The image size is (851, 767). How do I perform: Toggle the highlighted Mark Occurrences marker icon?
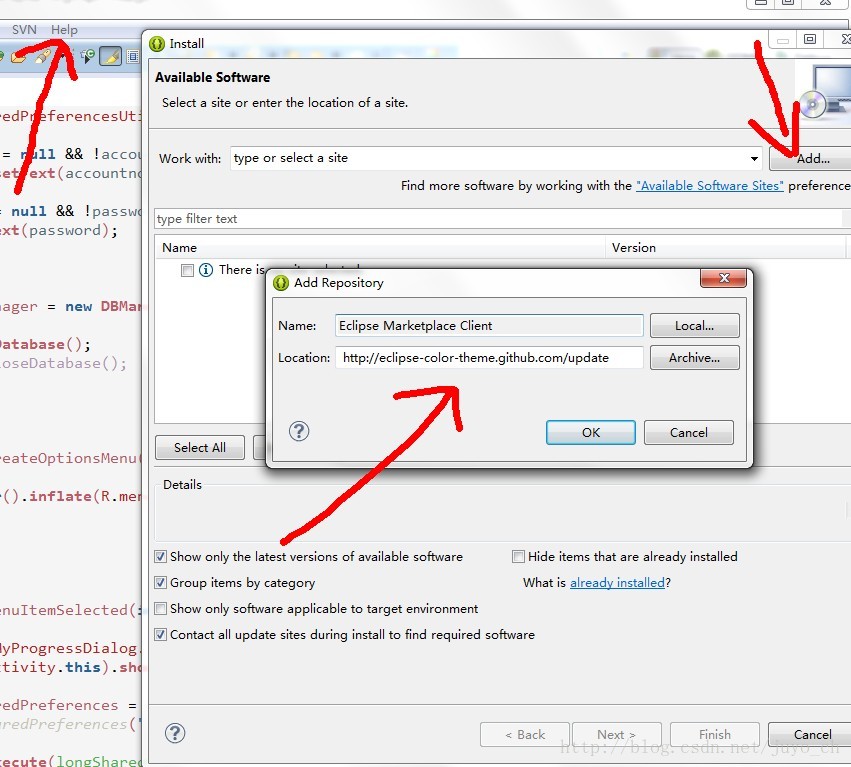coord(110,56)
